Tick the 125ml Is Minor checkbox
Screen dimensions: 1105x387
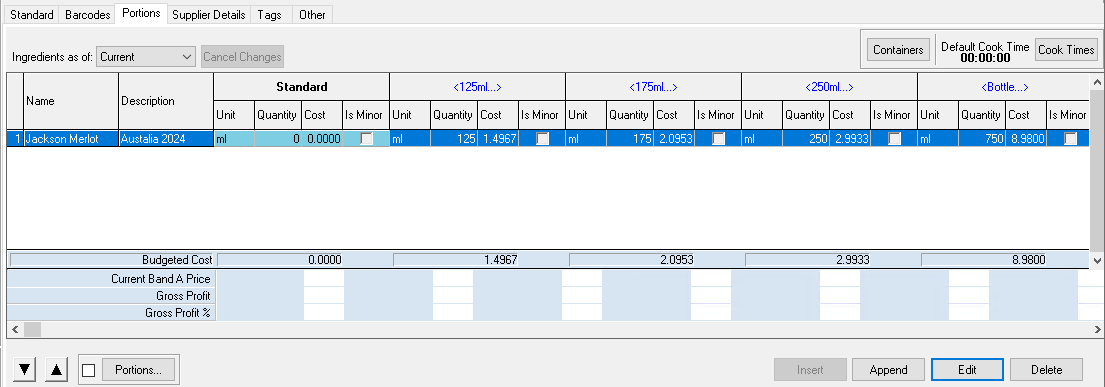543,139
